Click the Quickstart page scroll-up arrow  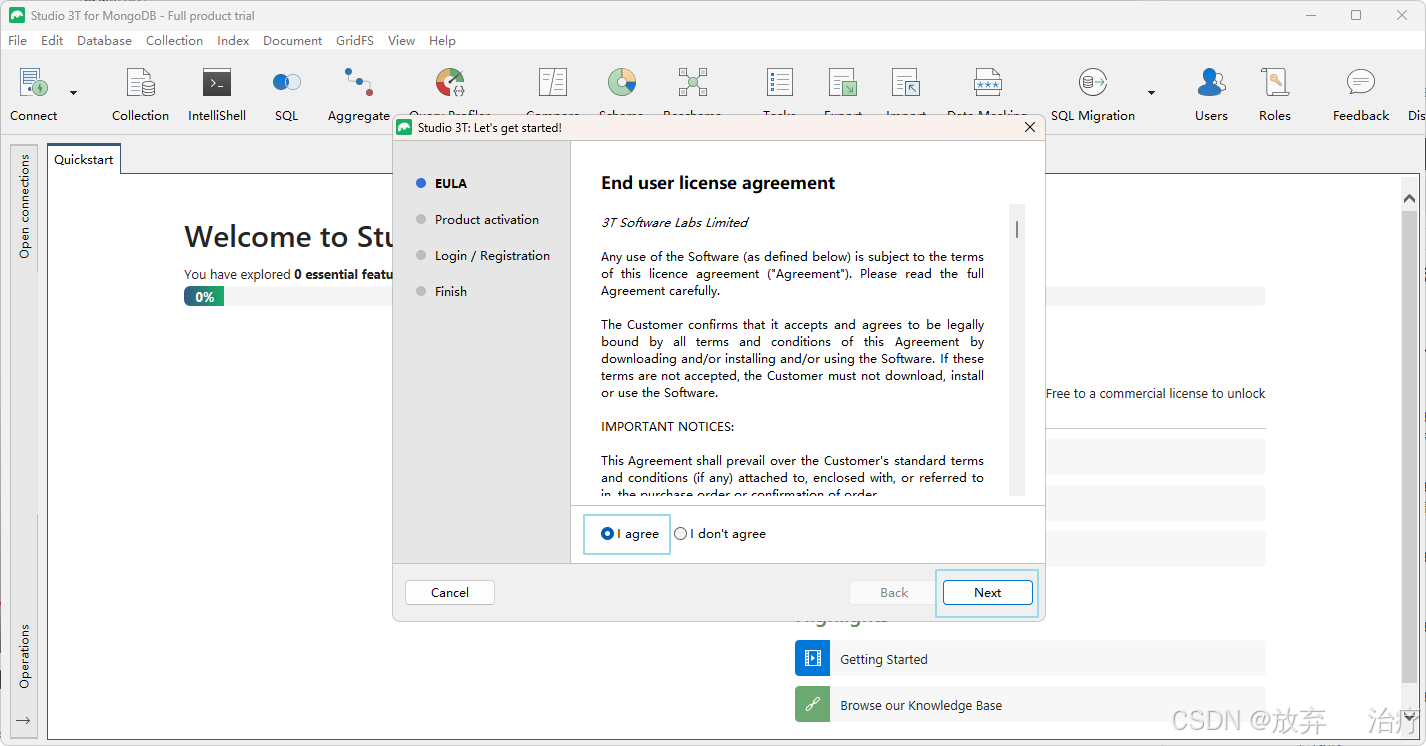(x=1410, y=198)
